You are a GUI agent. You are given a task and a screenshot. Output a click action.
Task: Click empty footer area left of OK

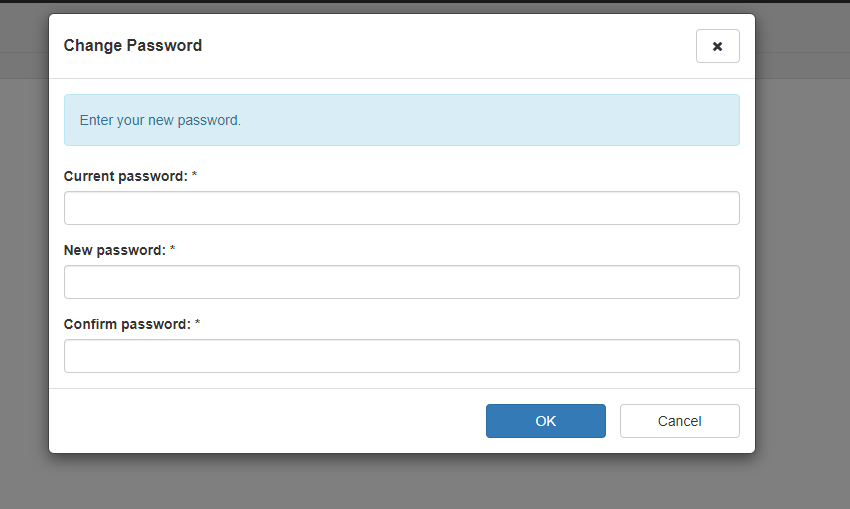[260, 421]
